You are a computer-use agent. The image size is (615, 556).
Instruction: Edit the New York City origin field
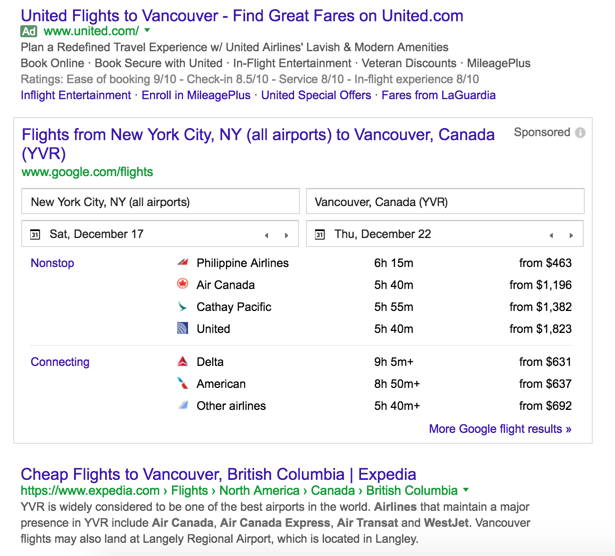tap(160, 202)
